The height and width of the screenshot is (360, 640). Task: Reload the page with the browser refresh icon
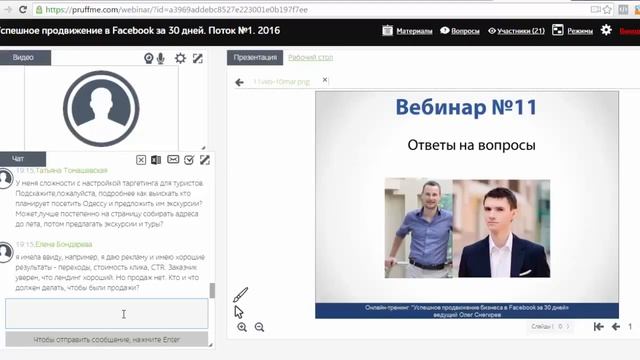point(23,9)
